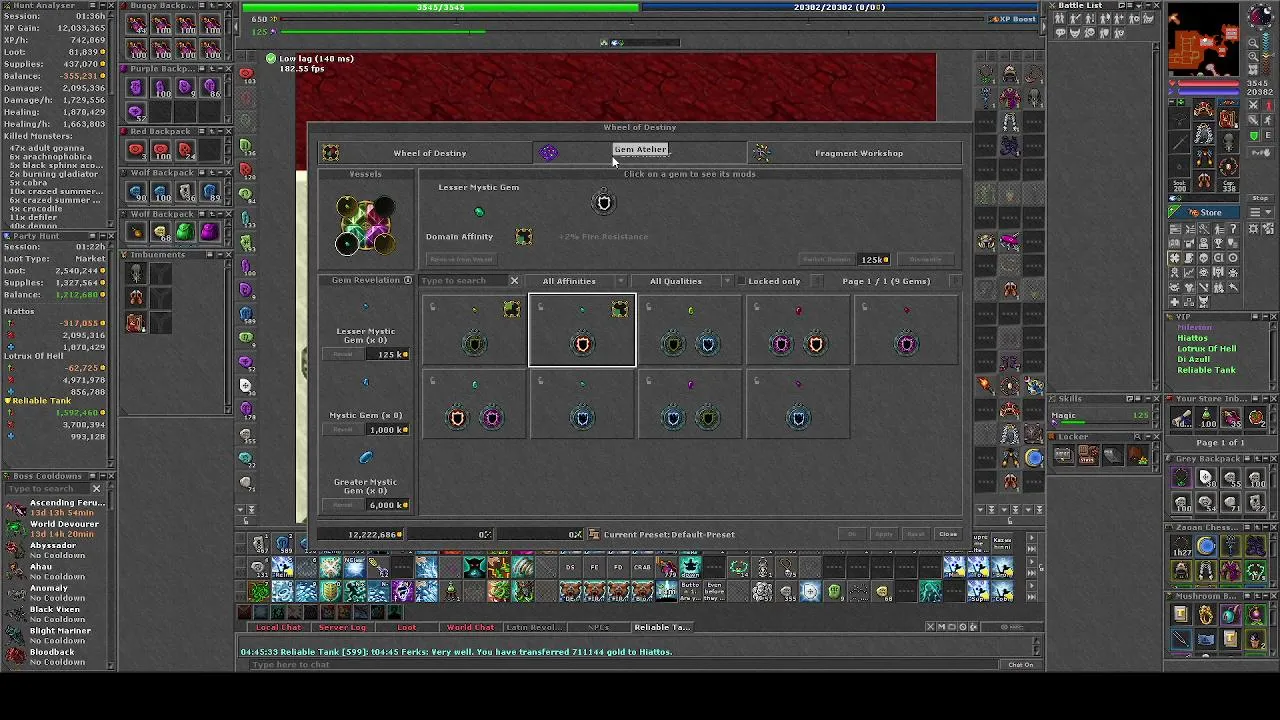Image resolution: width=1280 pixels, height=720 pixels.
Task: Click the Domain Affinity icon in gem details
Action: (x=523, y=236)
